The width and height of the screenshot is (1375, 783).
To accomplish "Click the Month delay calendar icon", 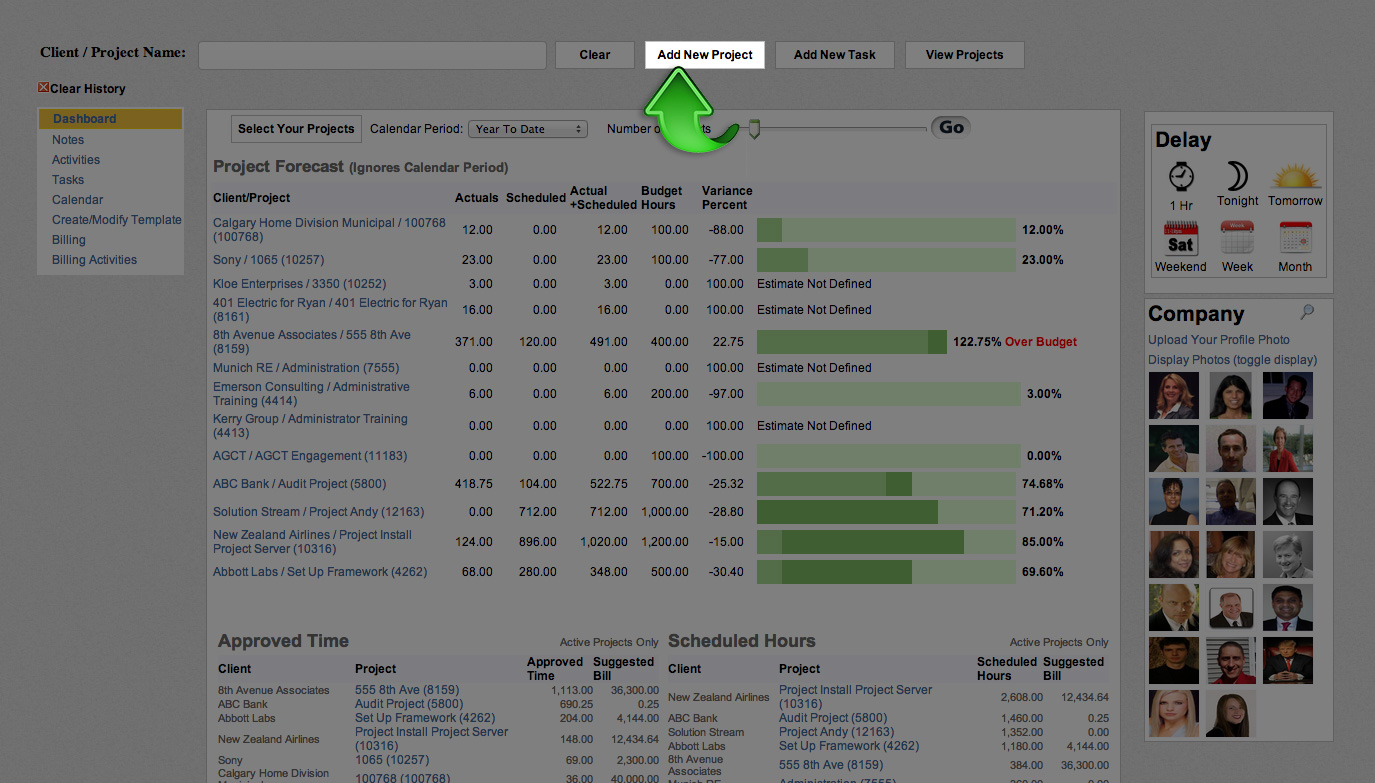I will point(1295,240).
